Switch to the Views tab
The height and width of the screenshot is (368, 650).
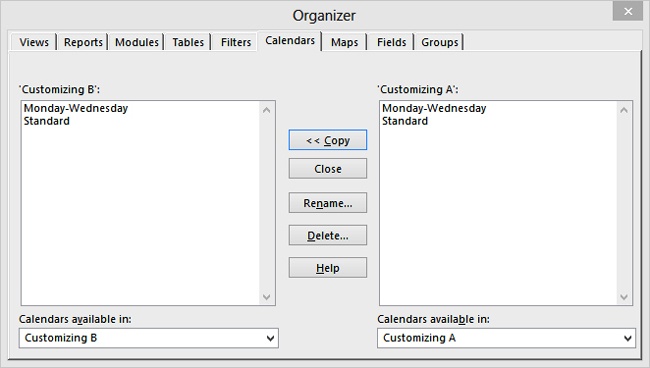34,42
